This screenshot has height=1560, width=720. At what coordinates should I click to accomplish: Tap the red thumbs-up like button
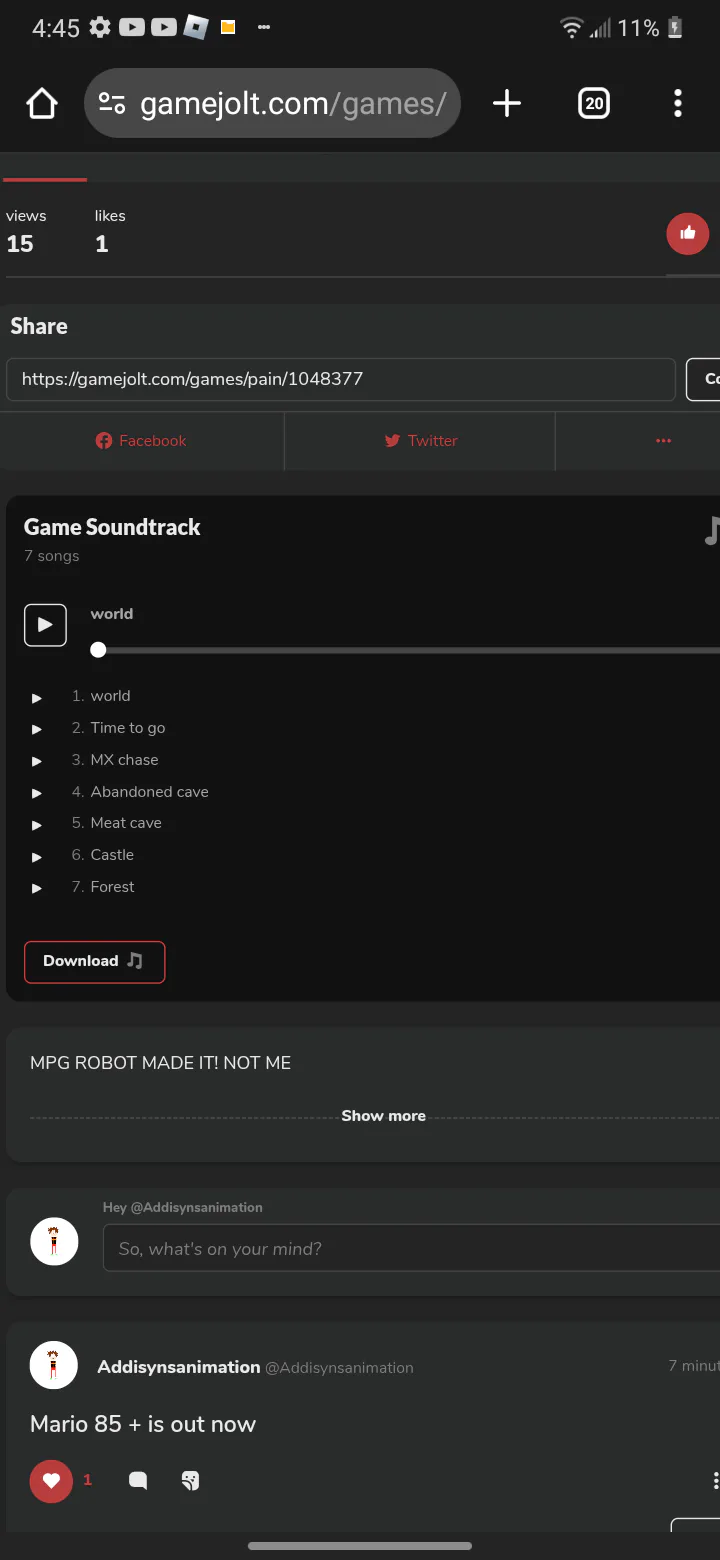point(688,234)
